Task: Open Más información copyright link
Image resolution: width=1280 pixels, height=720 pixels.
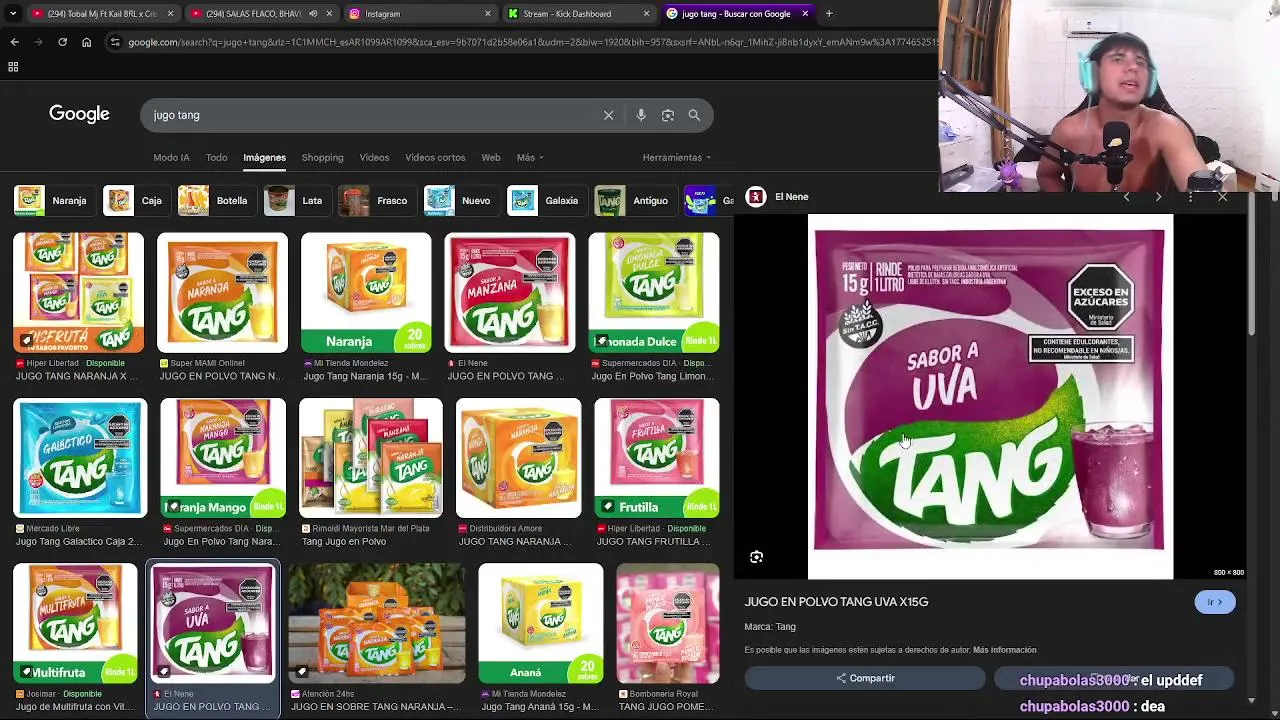Action: tap(1004, 650)
